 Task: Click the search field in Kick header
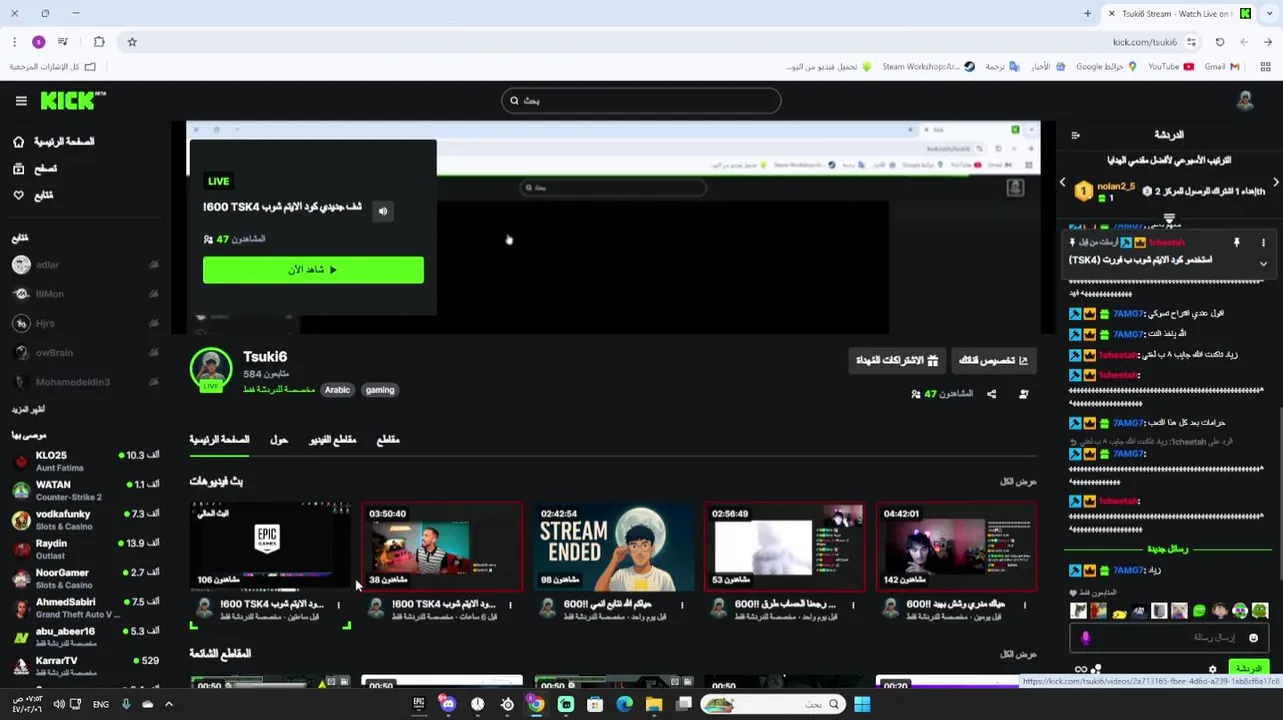coord(641,100)
